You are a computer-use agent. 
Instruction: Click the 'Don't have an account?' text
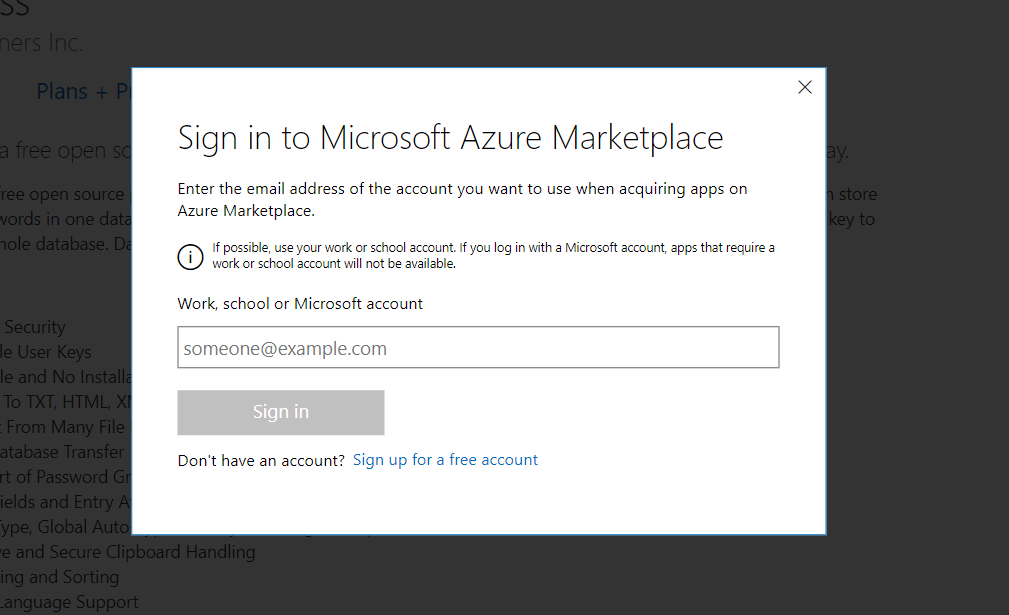pyautogui.click(x=261, y=461)
